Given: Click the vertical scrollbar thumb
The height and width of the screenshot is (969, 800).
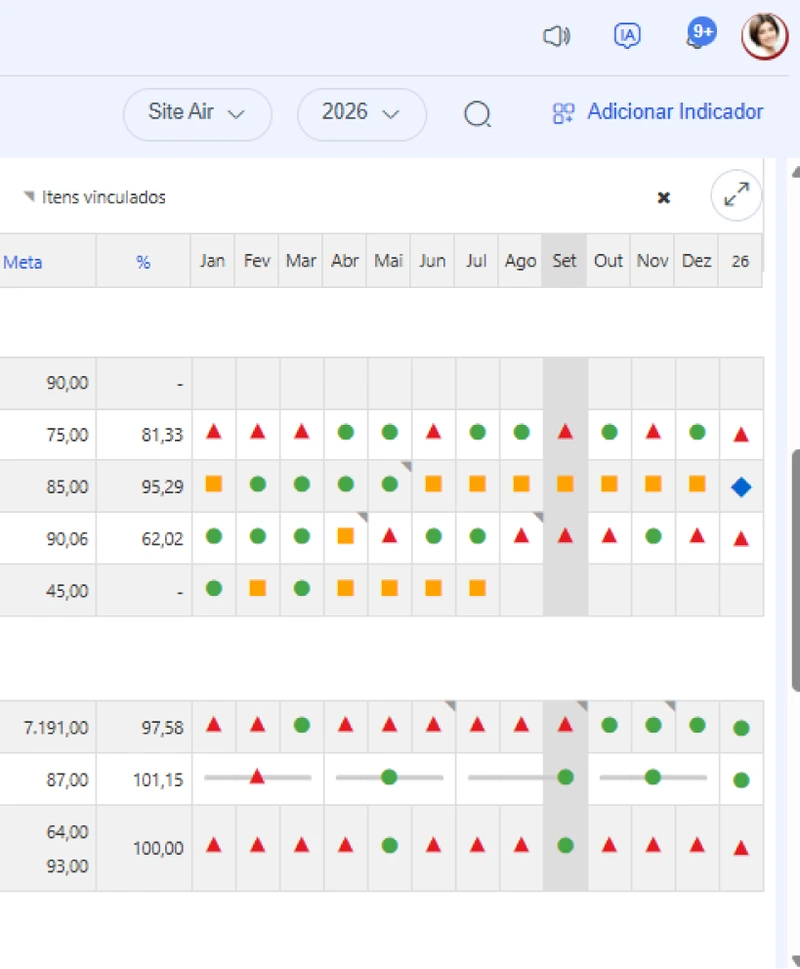Looking at the screenshot, I should point(796,570).
